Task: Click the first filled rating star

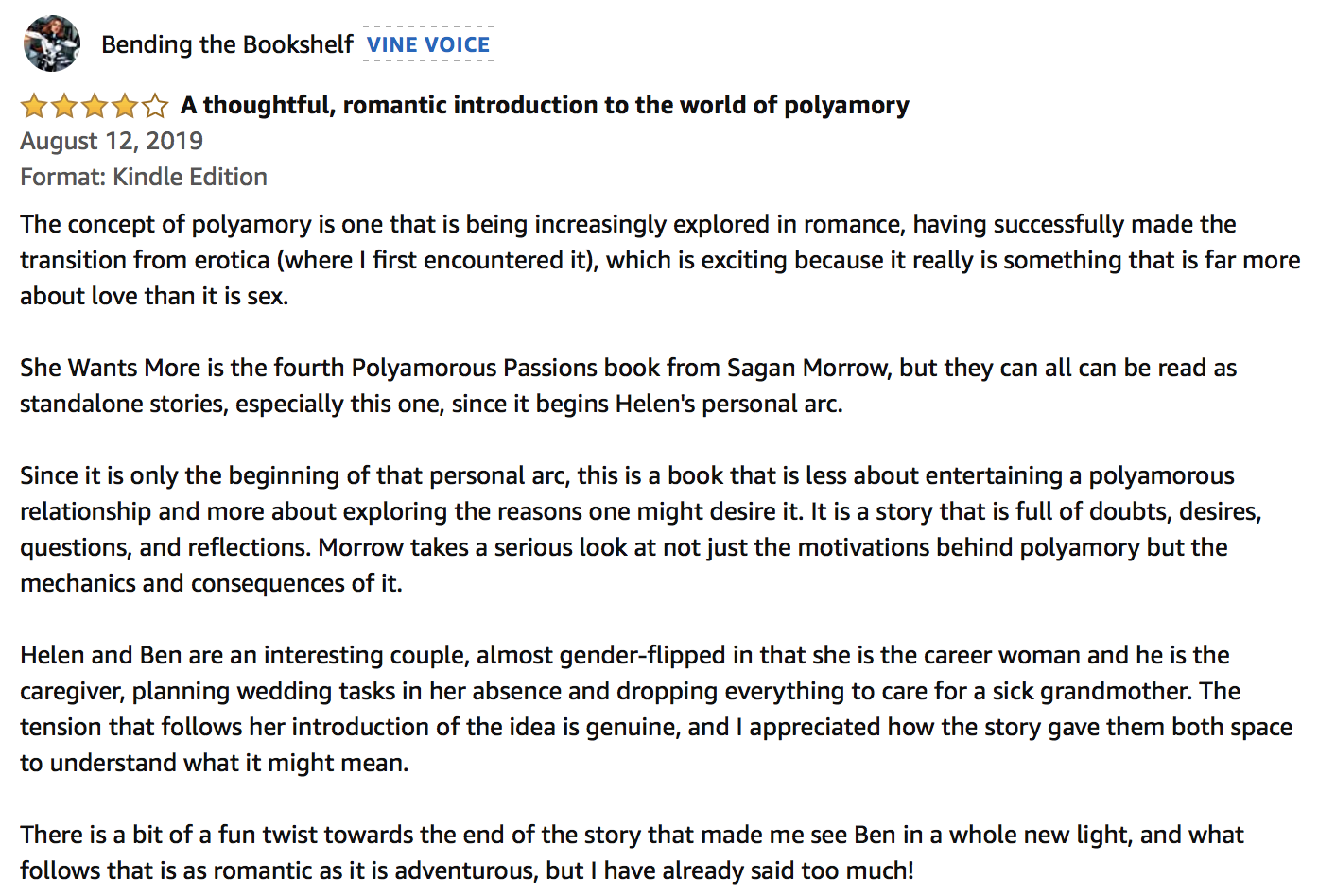Action: tap(34, 105)
